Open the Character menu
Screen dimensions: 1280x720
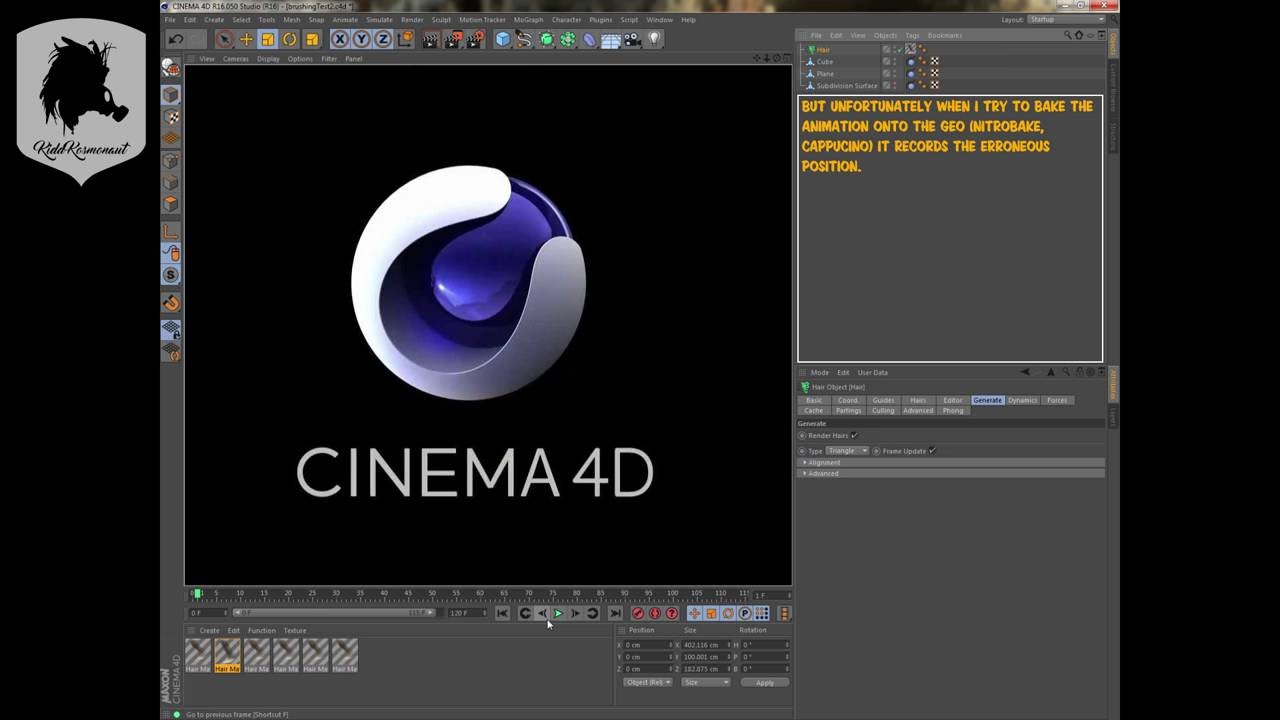coord(566,19)
